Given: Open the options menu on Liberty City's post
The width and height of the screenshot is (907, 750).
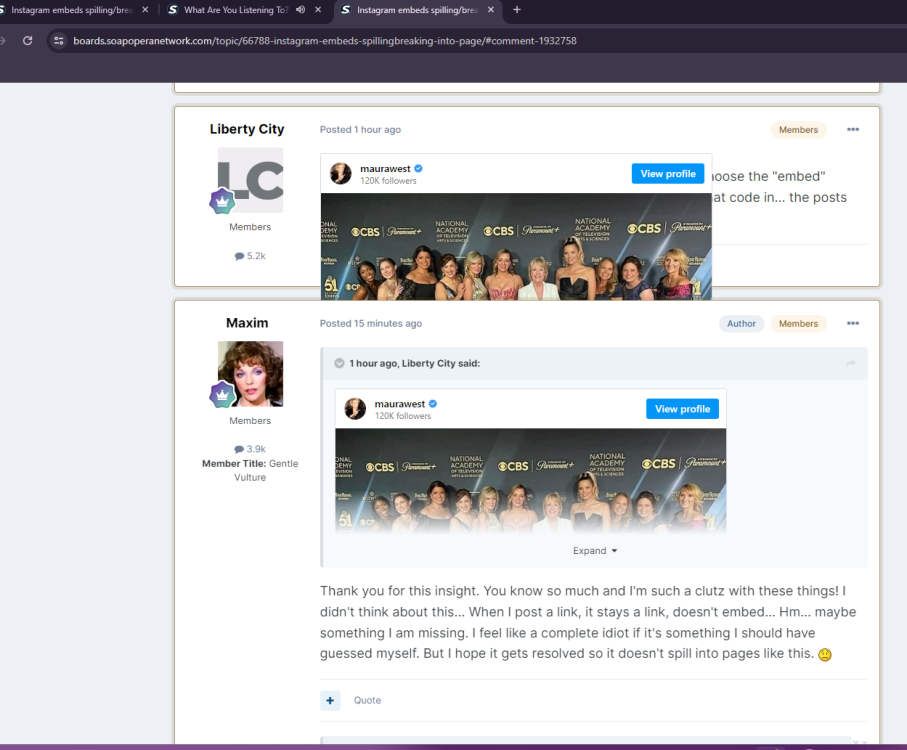Looking at the screenshot, I should coord(852,130).
